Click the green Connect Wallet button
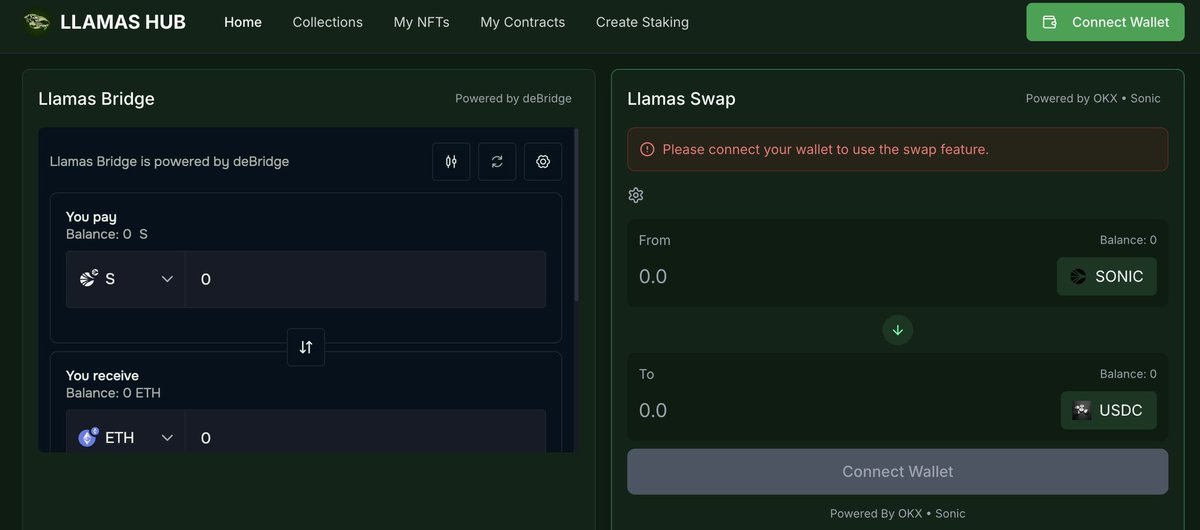 click(x=1103, y=22)
